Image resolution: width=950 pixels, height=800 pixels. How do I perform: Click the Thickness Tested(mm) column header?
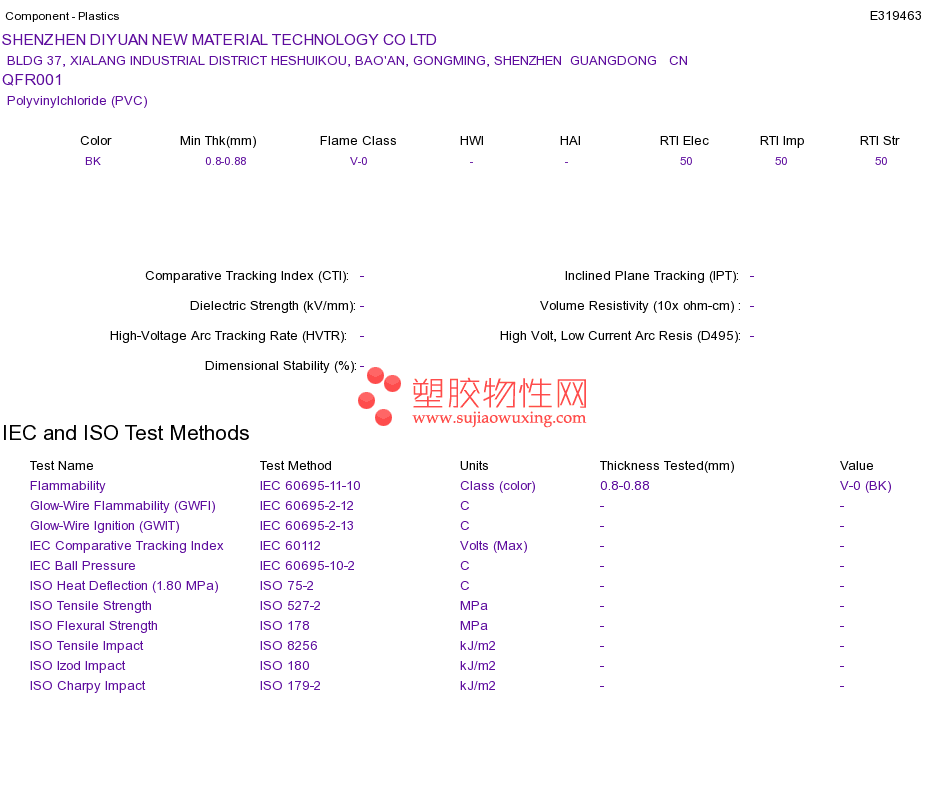pyautogui.click(x=667, y=465)
